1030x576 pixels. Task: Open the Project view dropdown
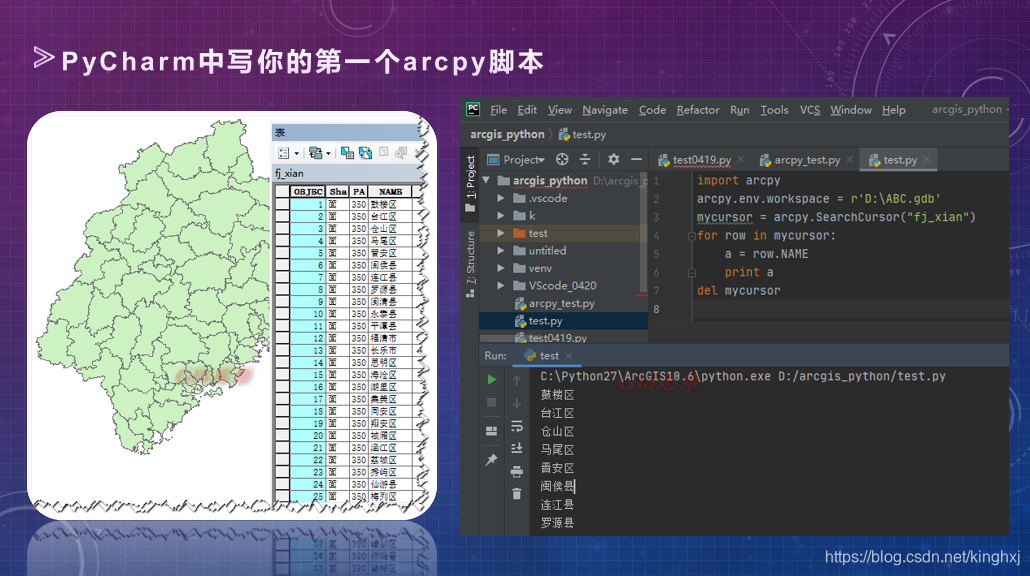521,158
